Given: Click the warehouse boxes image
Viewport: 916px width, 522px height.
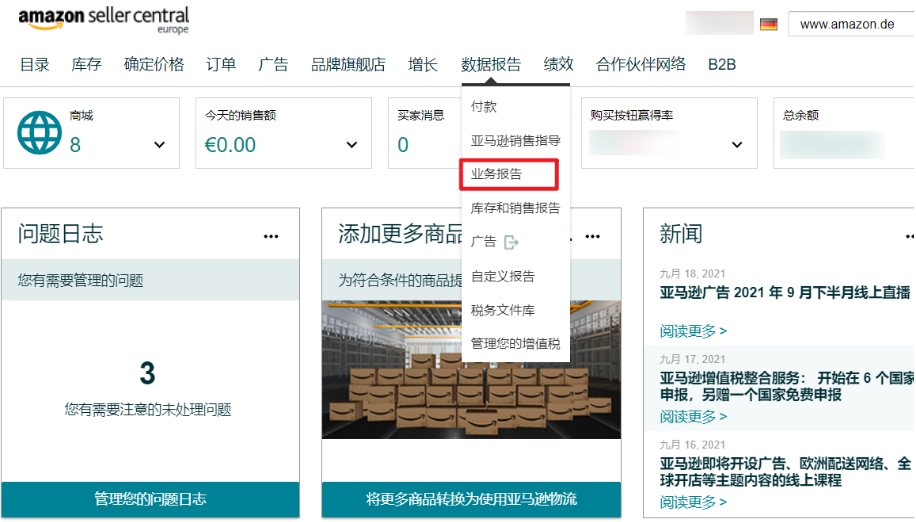Looking at the screenshot, I should [x=471, y=370].
